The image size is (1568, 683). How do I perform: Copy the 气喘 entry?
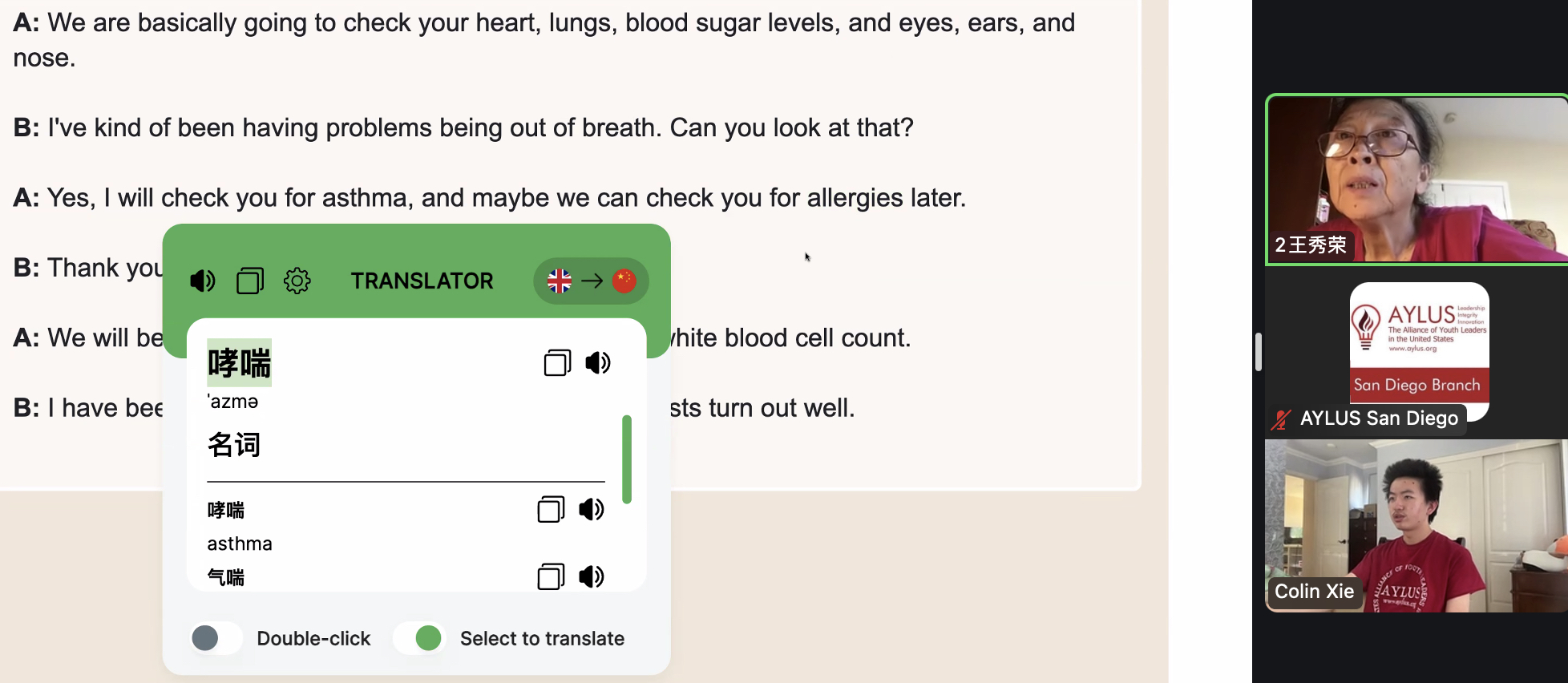click(551, 577)
